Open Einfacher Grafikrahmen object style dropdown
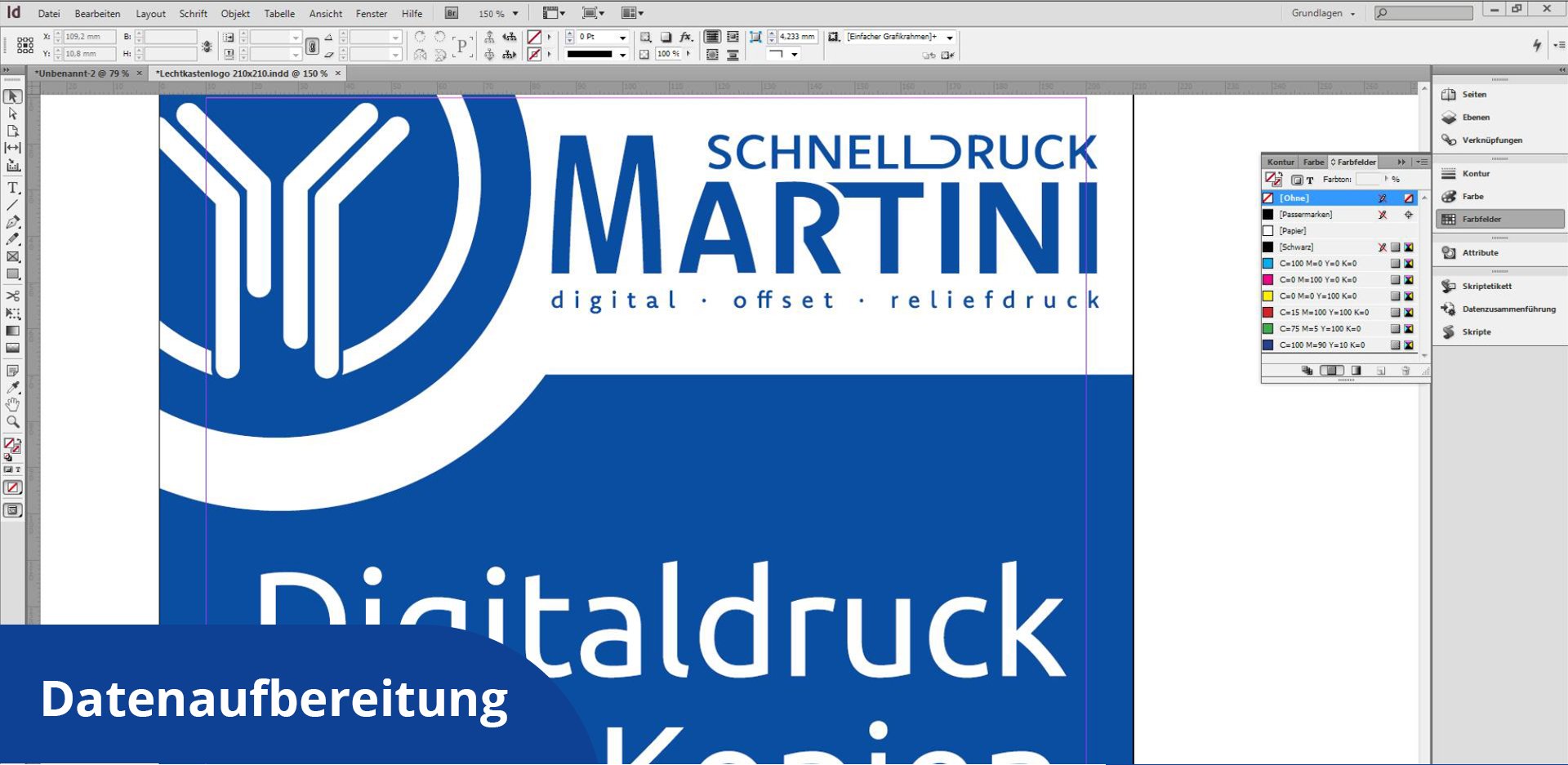This screenshot has width=1568, height=765. pyautogui.click(x=950, y=38)
